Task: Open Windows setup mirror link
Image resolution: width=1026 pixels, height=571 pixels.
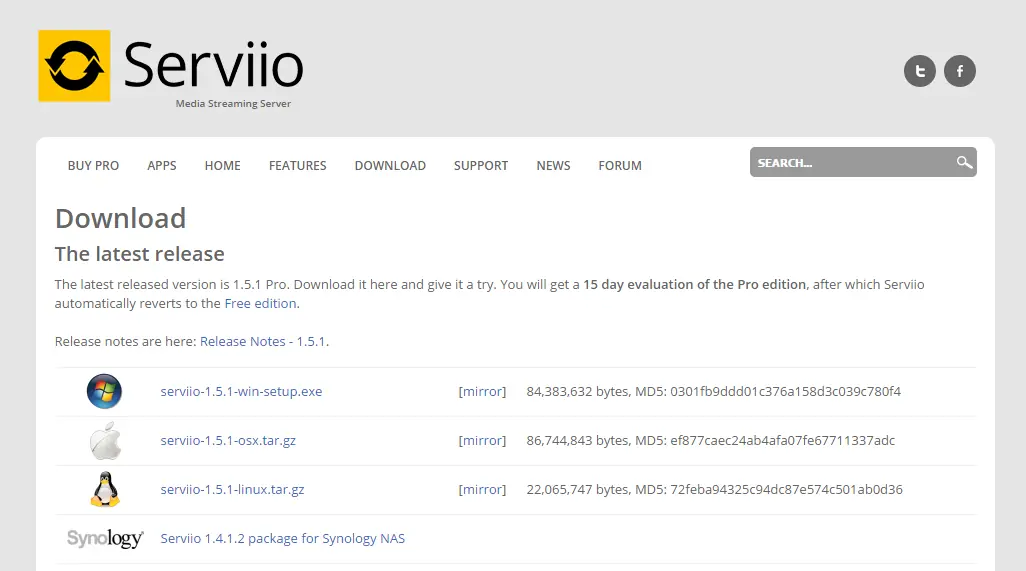Action: click(482, 391)
